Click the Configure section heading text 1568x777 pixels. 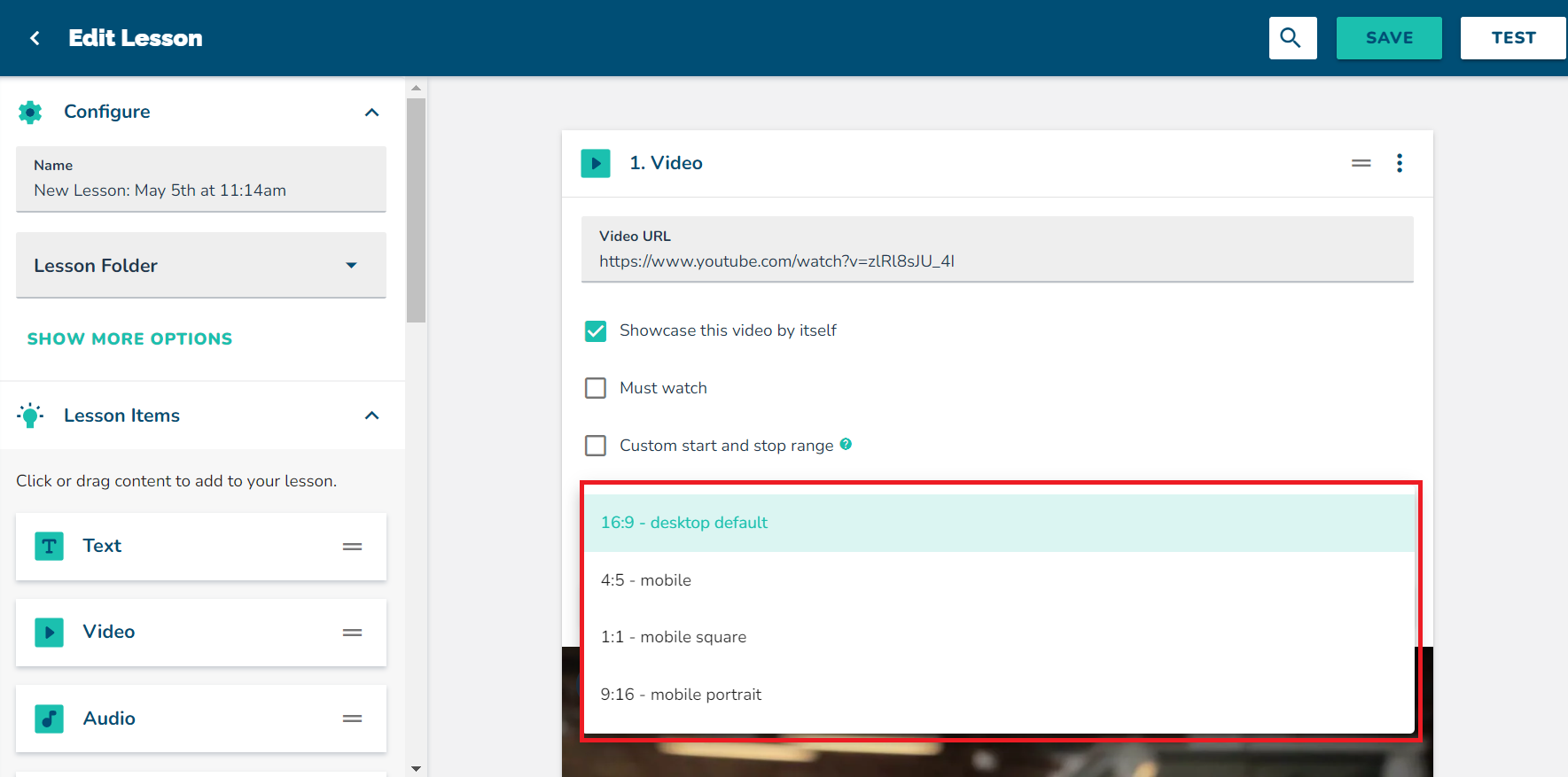[107, 112]
